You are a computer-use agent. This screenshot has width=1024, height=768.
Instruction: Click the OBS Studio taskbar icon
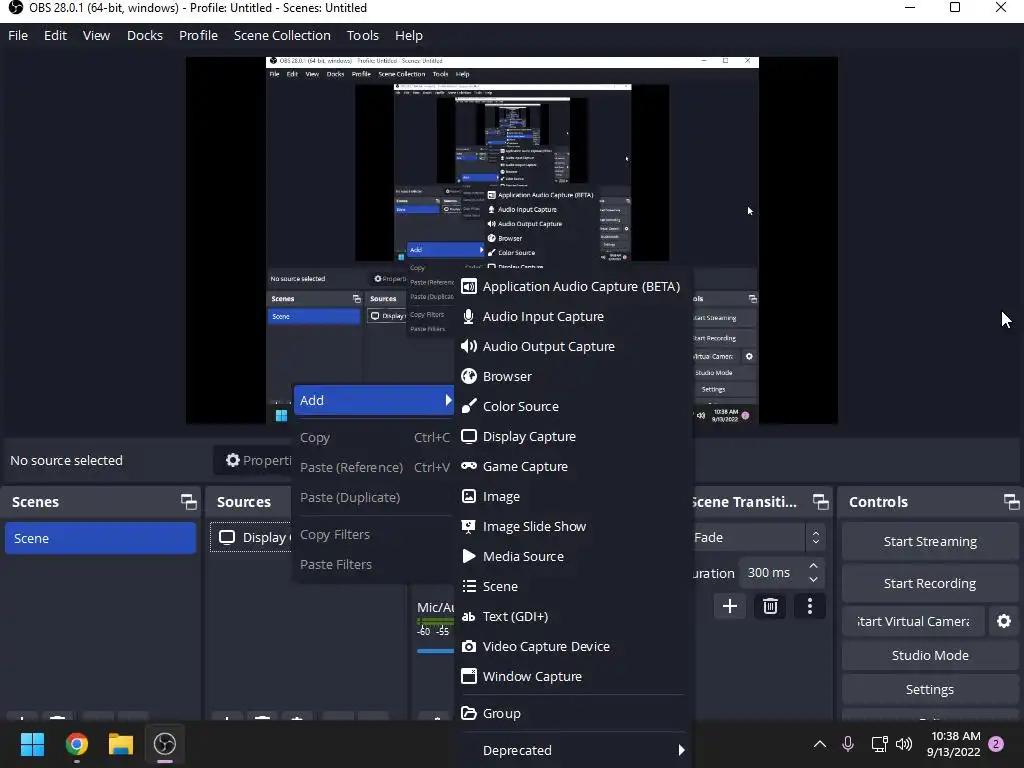coord(165,744)
